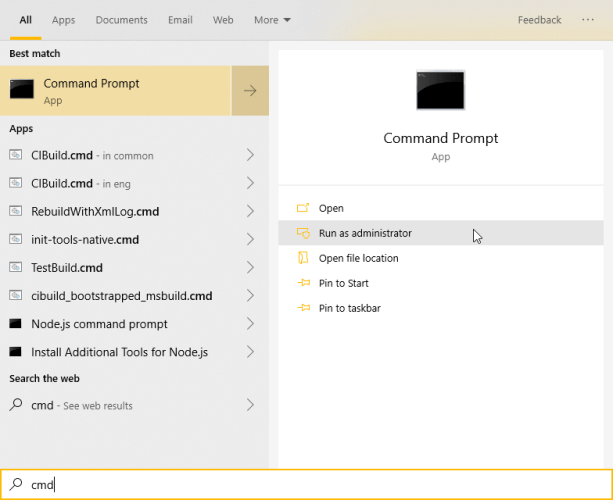Image resolution: width=613 pixels, height=500 pixels.
Task: Open Install Additional Tools for Node.js
Action: (x=119, y=352)
